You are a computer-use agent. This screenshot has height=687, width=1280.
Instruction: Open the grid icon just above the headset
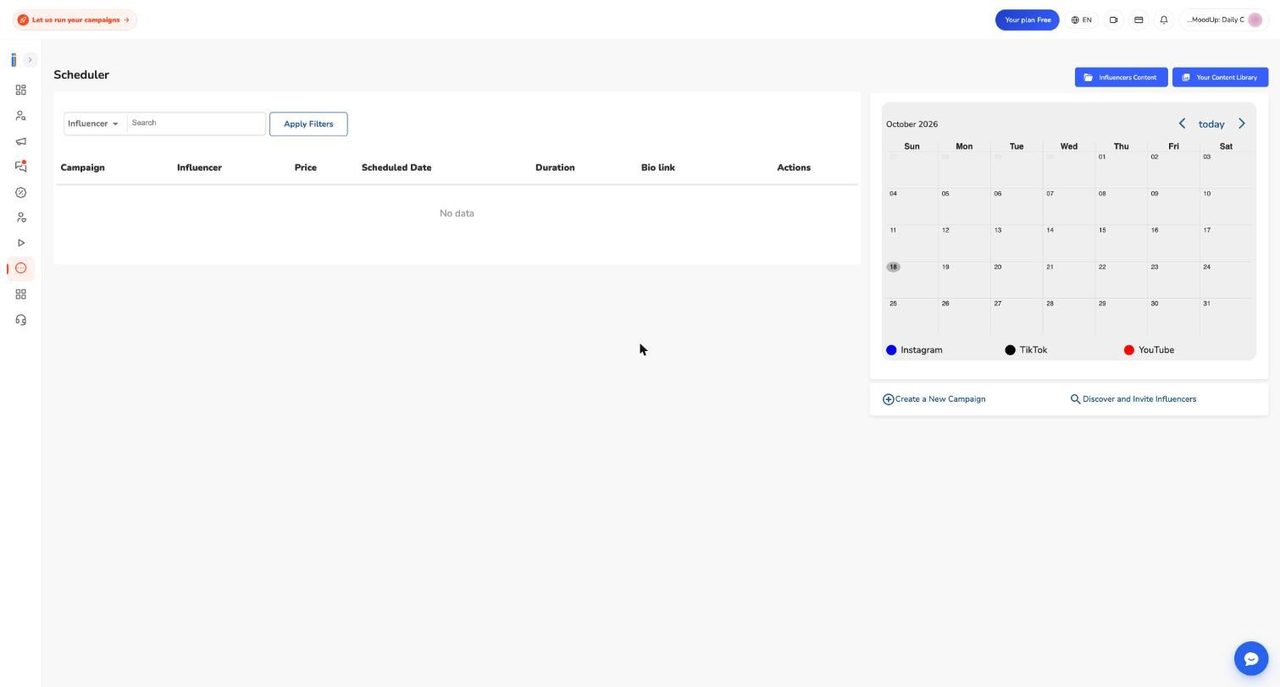pyautogui.click(x=21, y=294)
